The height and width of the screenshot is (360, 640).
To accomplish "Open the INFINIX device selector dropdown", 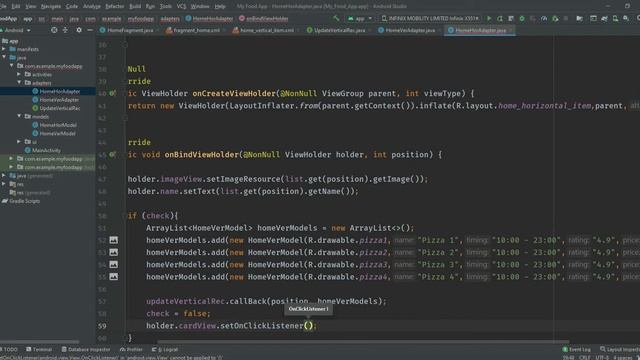I will tap(430, 18).
